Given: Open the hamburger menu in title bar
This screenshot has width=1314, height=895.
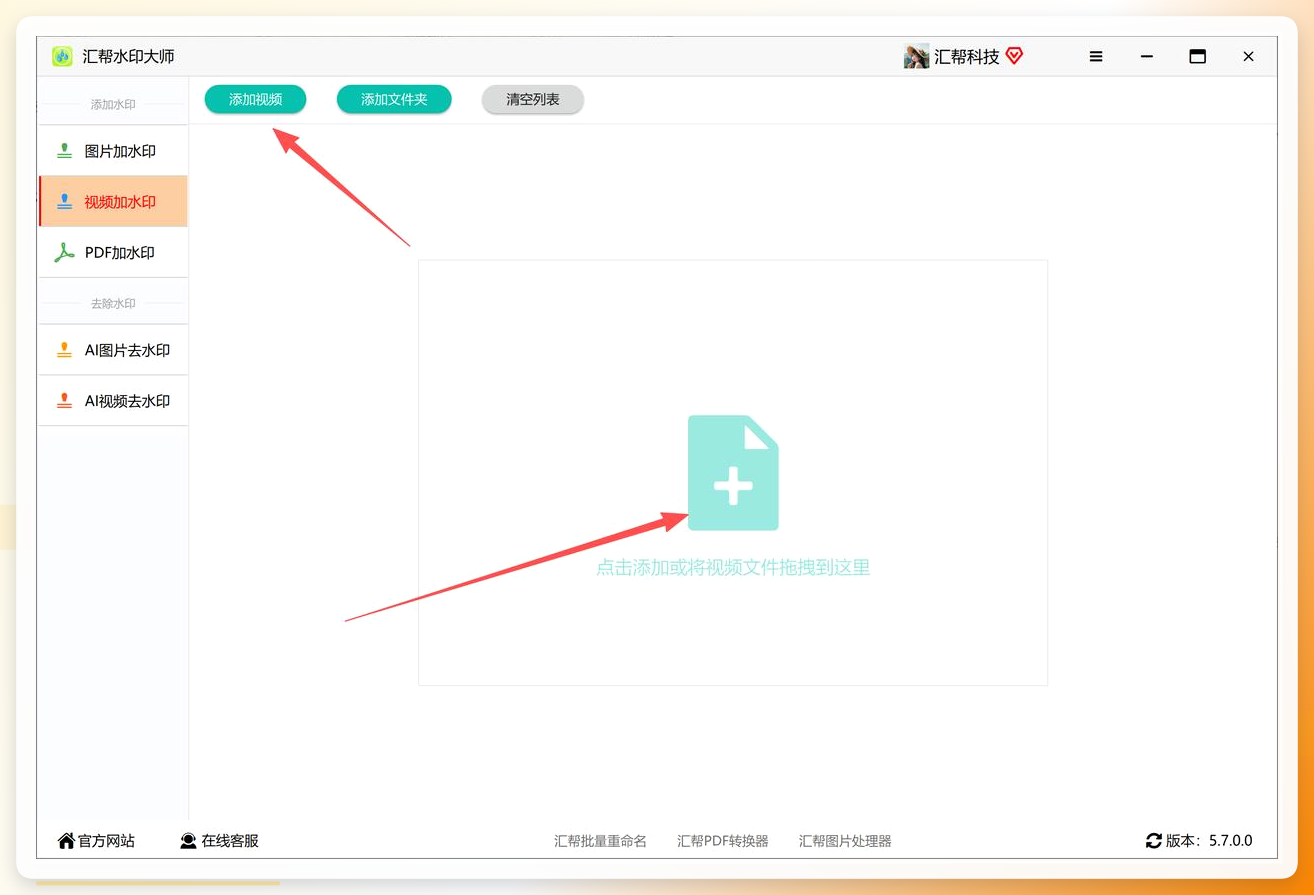Looking at the screenshot, I should (x=1096, y=57).
